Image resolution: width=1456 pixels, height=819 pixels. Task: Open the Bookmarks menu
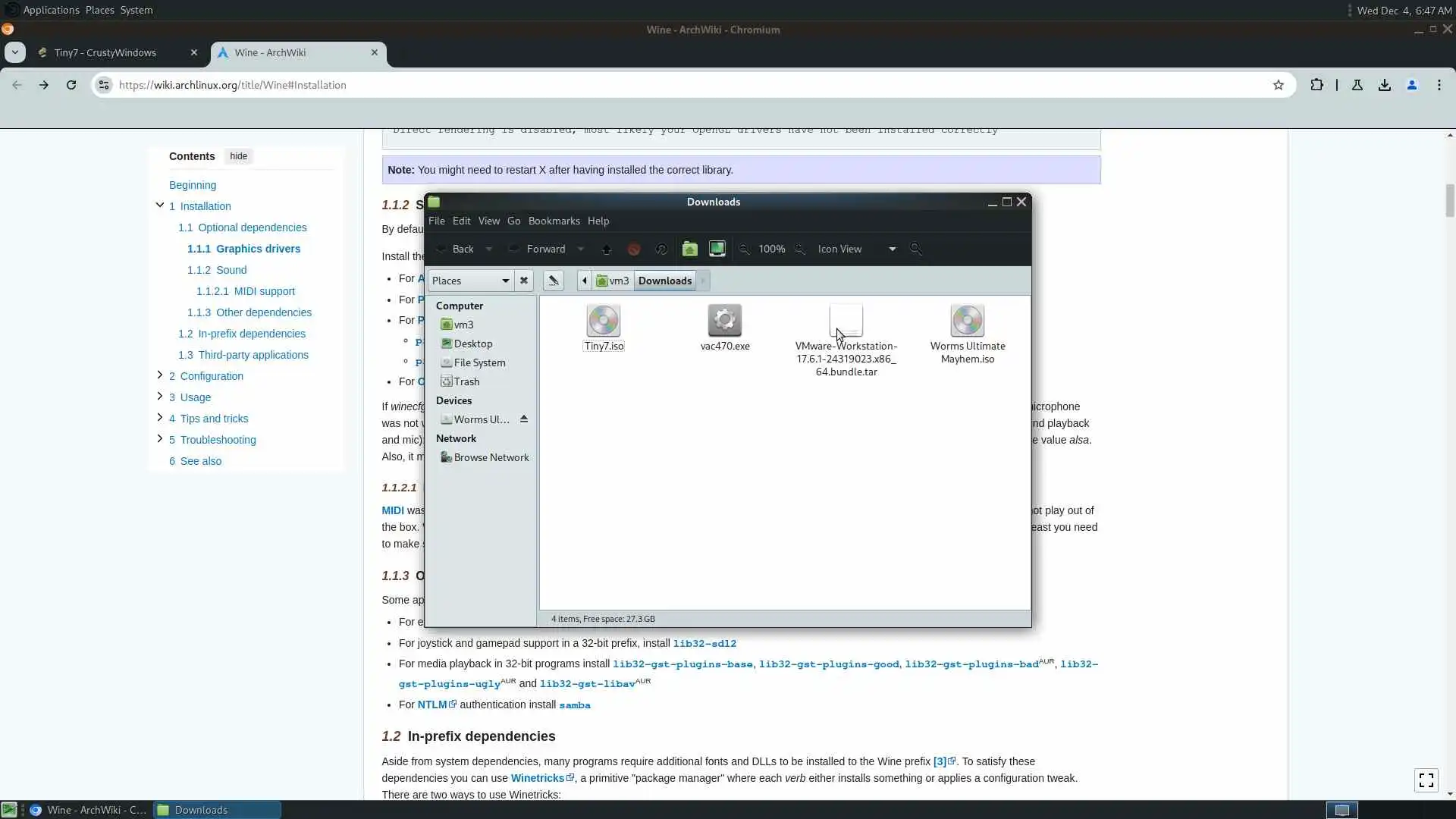pyautogui.click(x=554, y=221)
